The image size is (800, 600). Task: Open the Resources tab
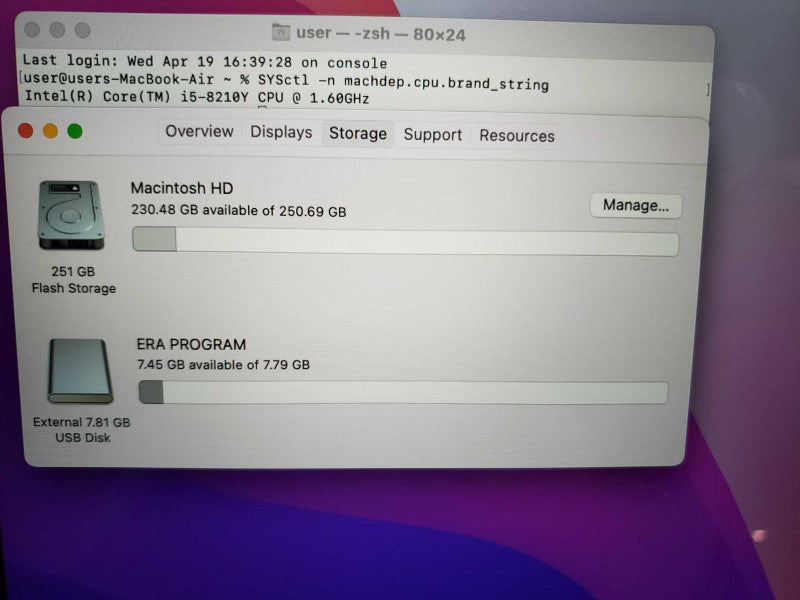point(516,136)
